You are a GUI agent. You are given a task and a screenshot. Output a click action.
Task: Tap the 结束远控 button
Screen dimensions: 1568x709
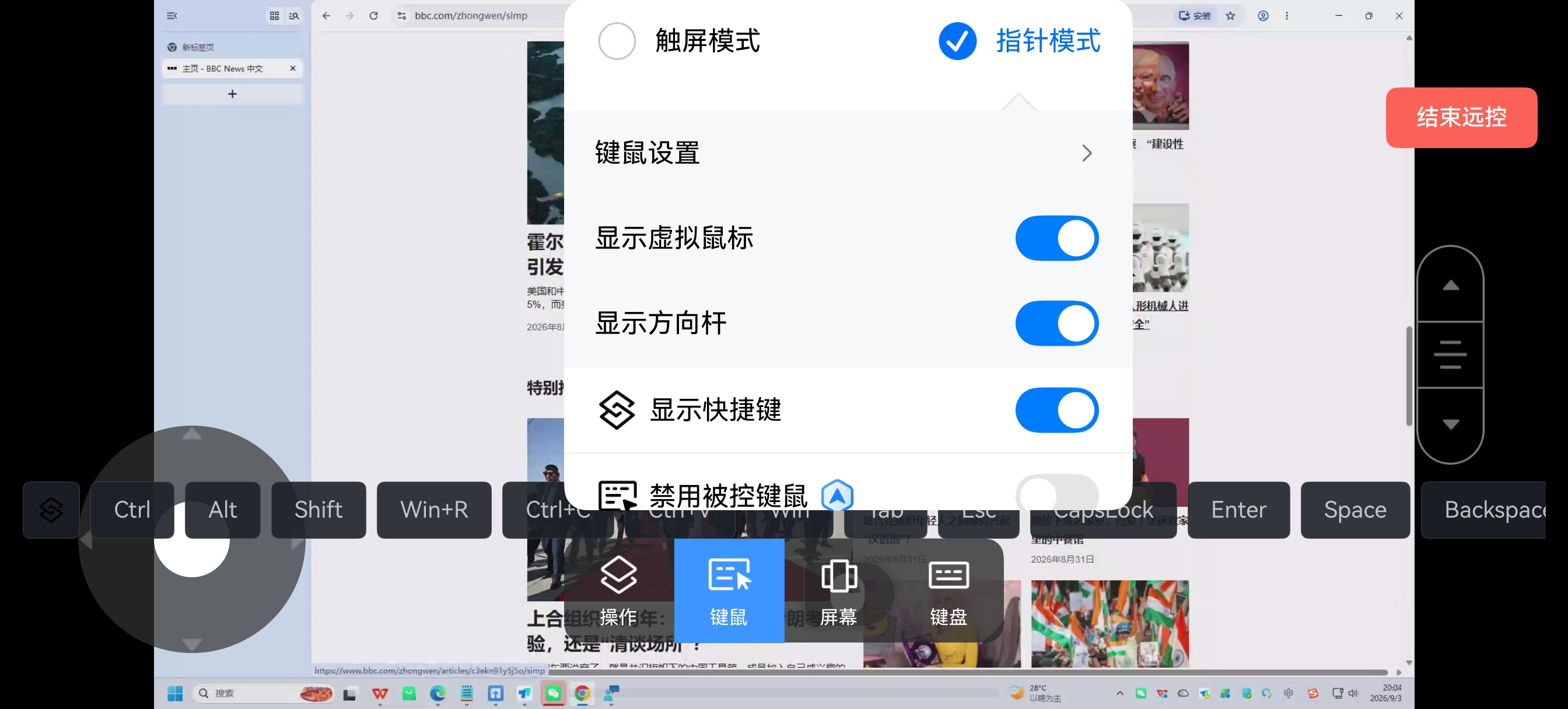click(x=1461, y=117)
